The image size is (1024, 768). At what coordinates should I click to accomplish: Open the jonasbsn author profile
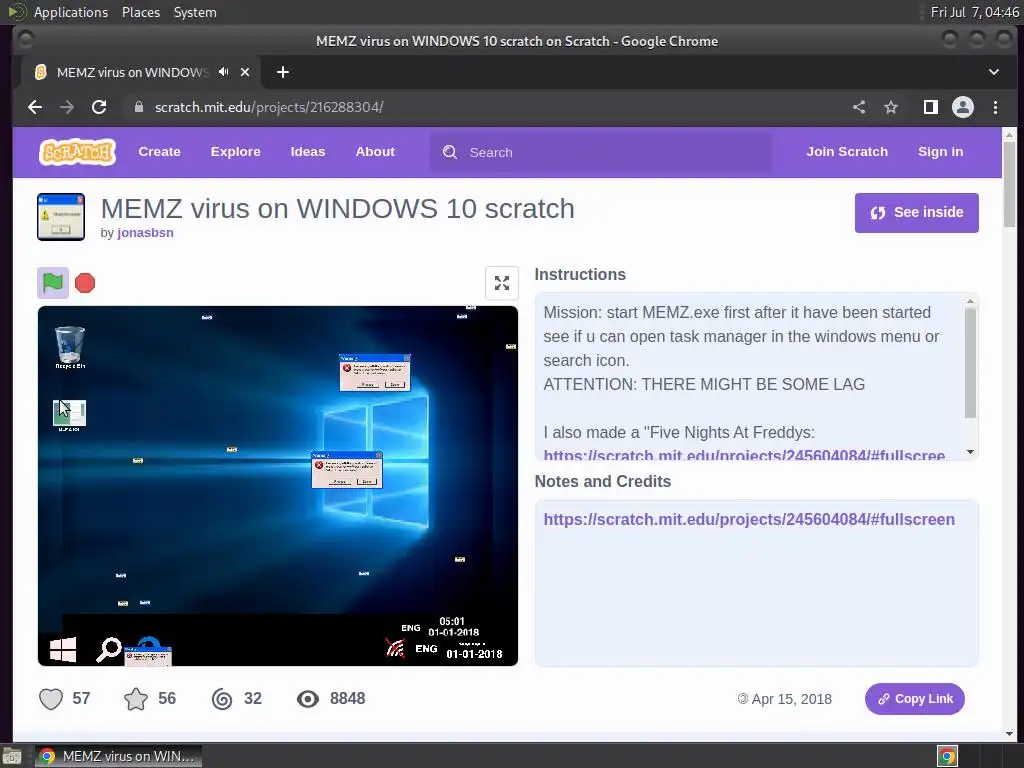click(145, 232)
